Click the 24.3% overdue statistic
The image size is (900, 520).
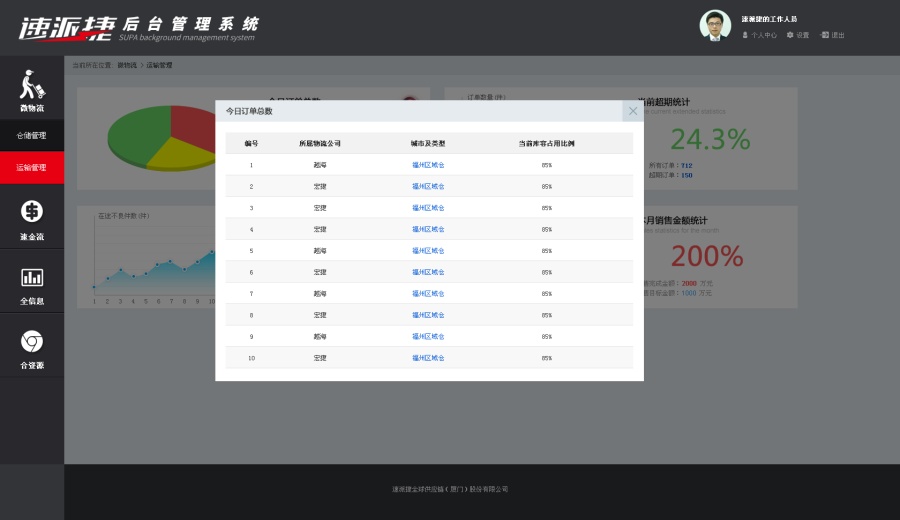click(x=710, y=139)
